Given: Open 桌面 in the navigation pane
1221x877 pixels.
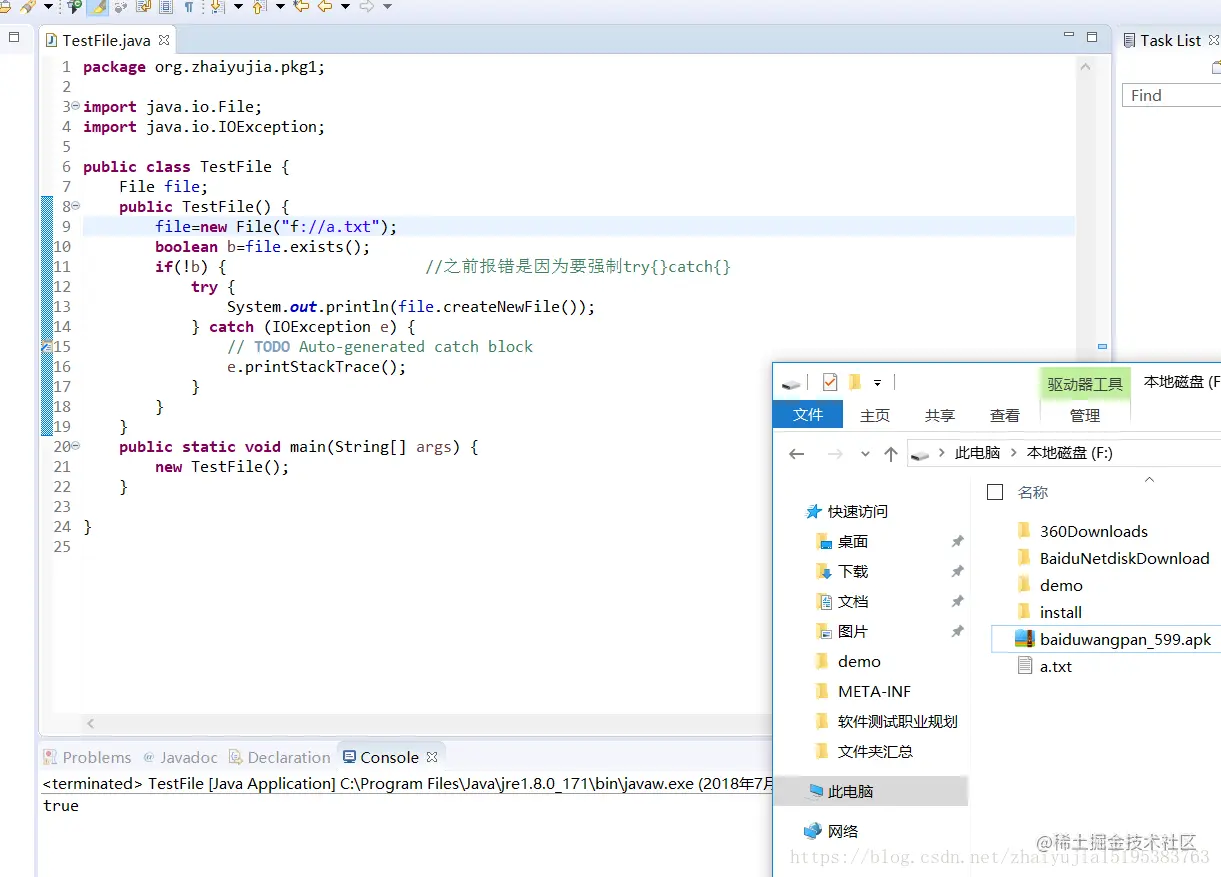Looking at the screenshot, I should [852, 541].
